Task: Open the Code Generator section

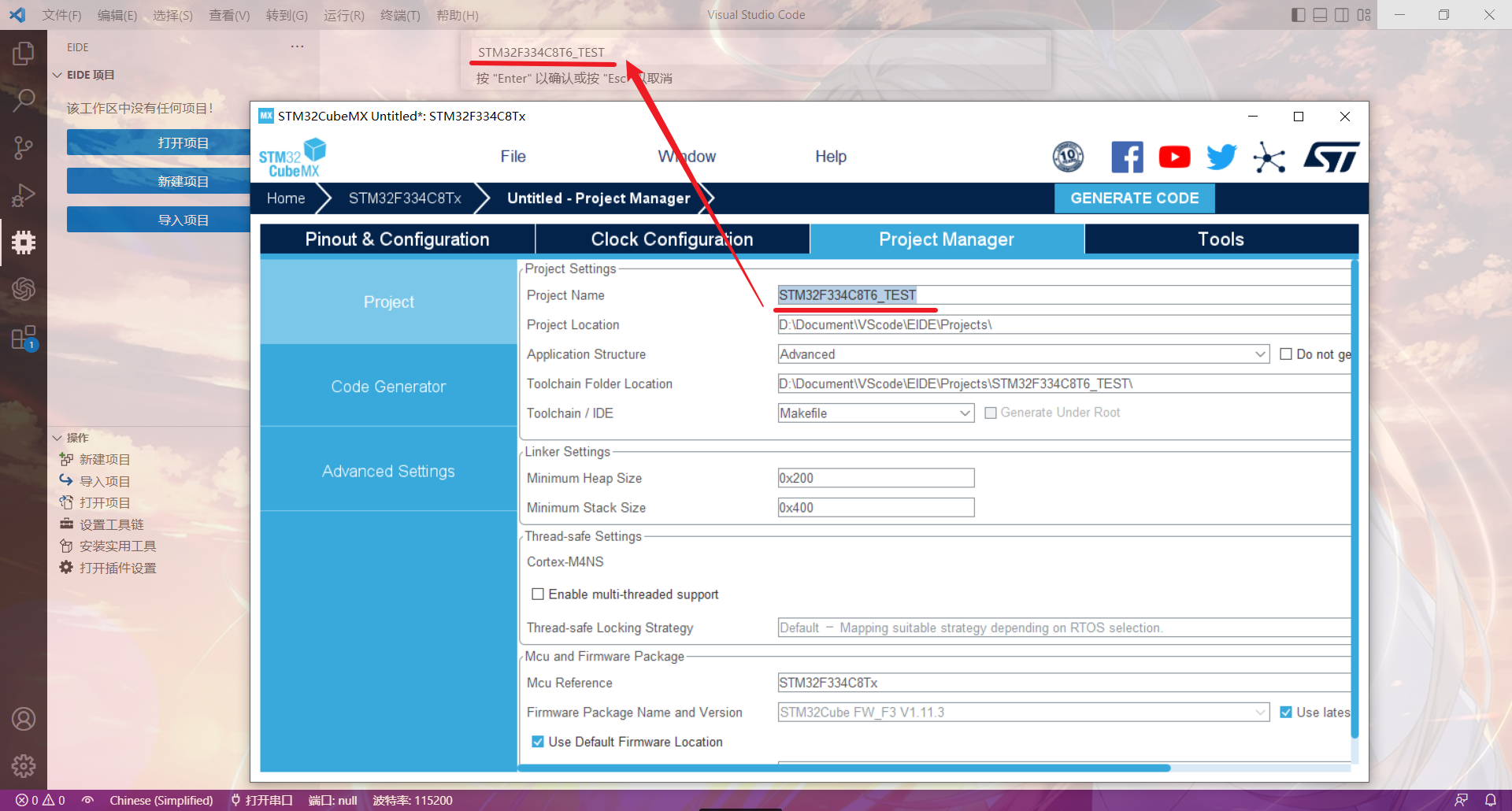Action: [388, 387]
